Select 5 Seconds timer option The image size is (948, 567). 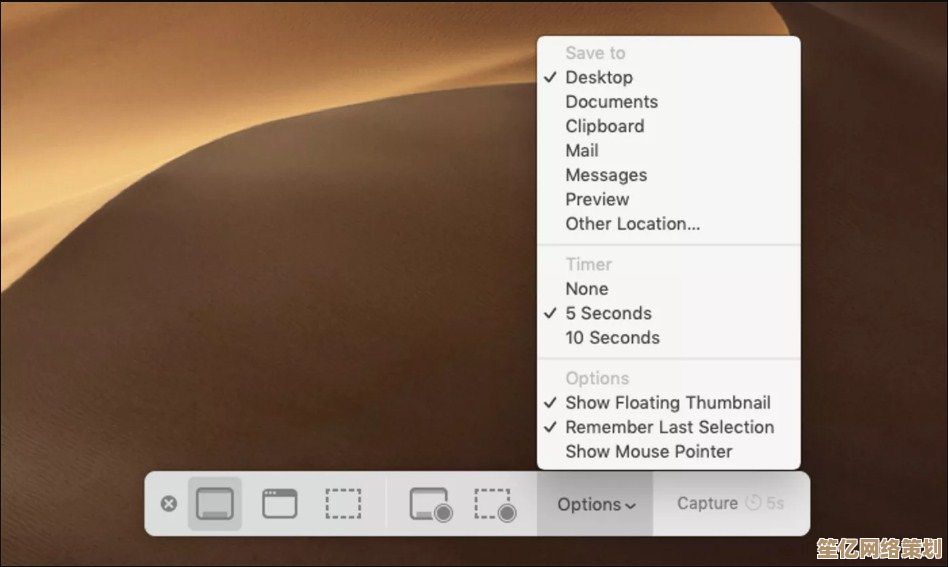pos(608,313)
